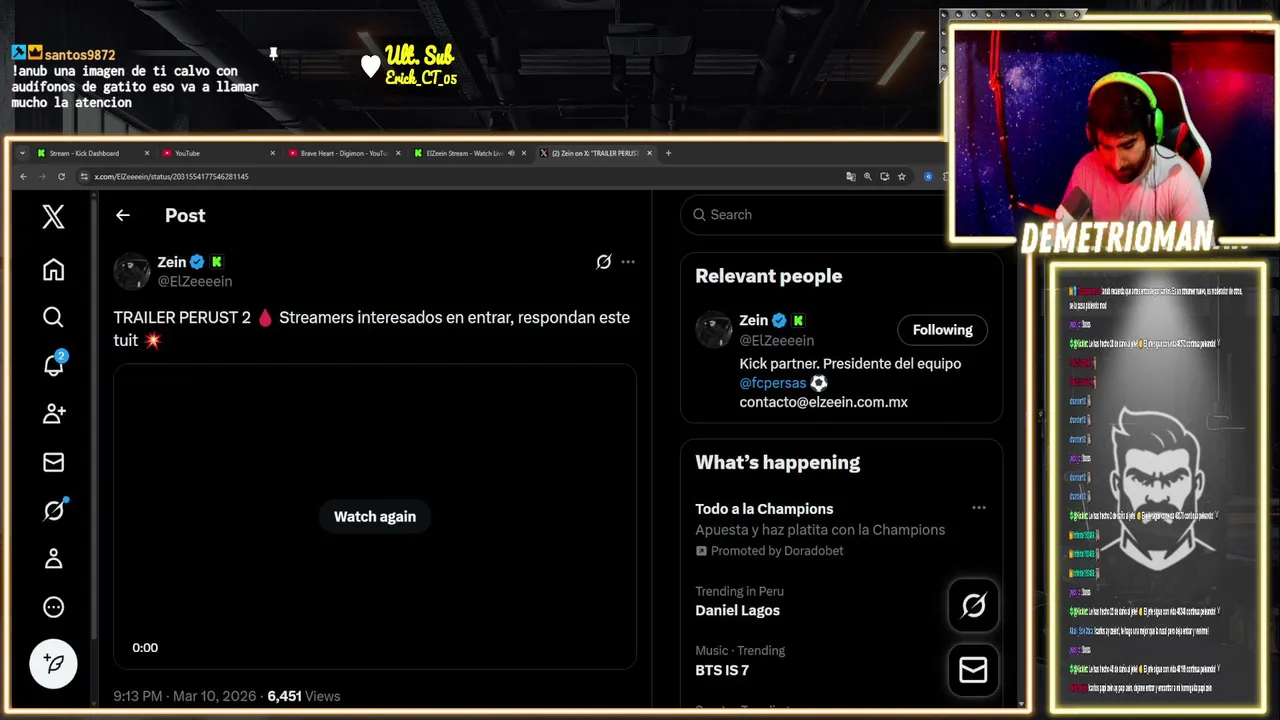Viewport: 1280px width, 720px height.
Task: Reload the page in browser
Action: tap(61, 177)
